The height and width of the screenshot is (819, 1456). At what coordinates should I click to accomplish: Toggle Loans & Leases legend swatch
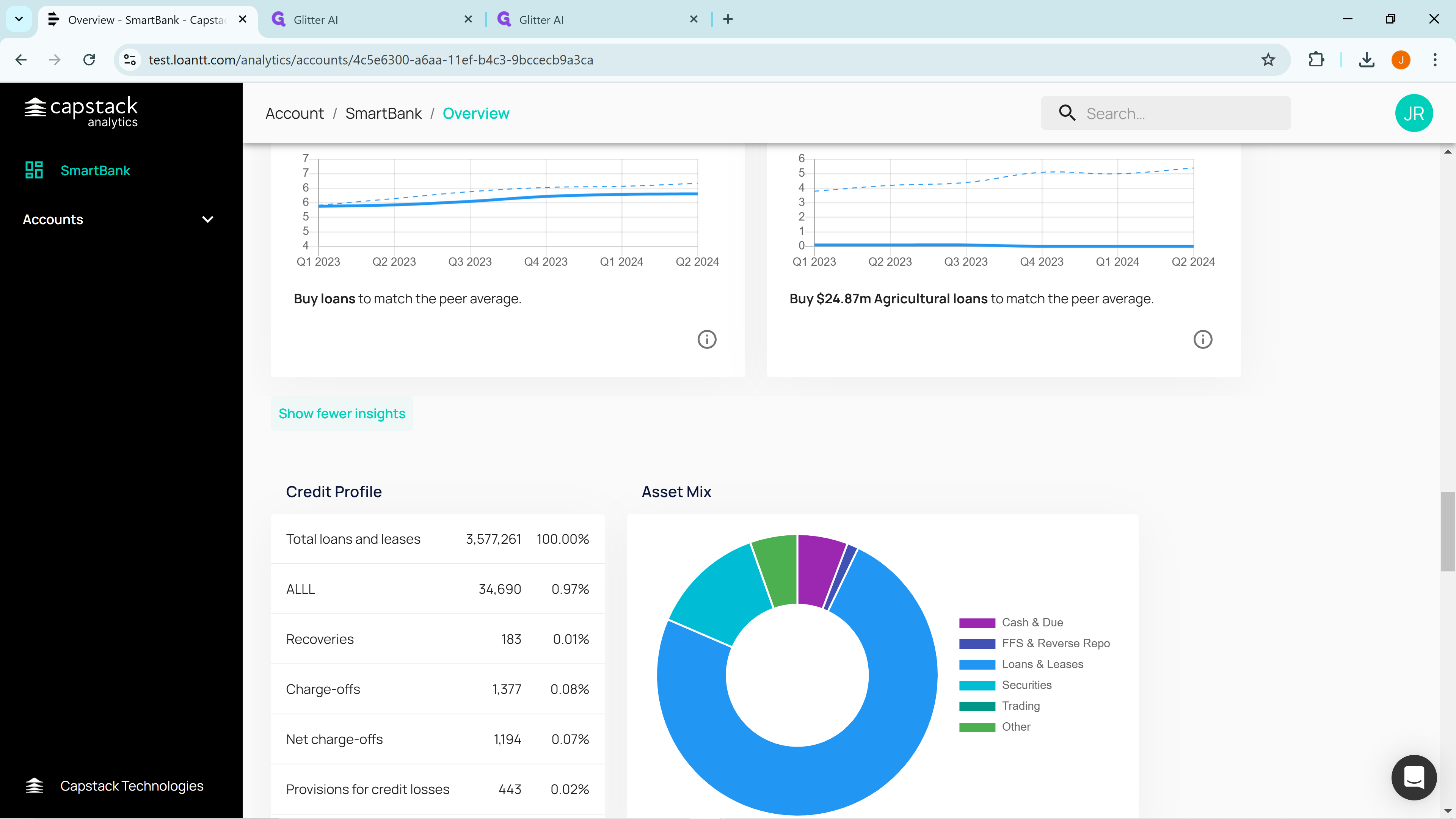pyautogui.click(x=977, y=665)
